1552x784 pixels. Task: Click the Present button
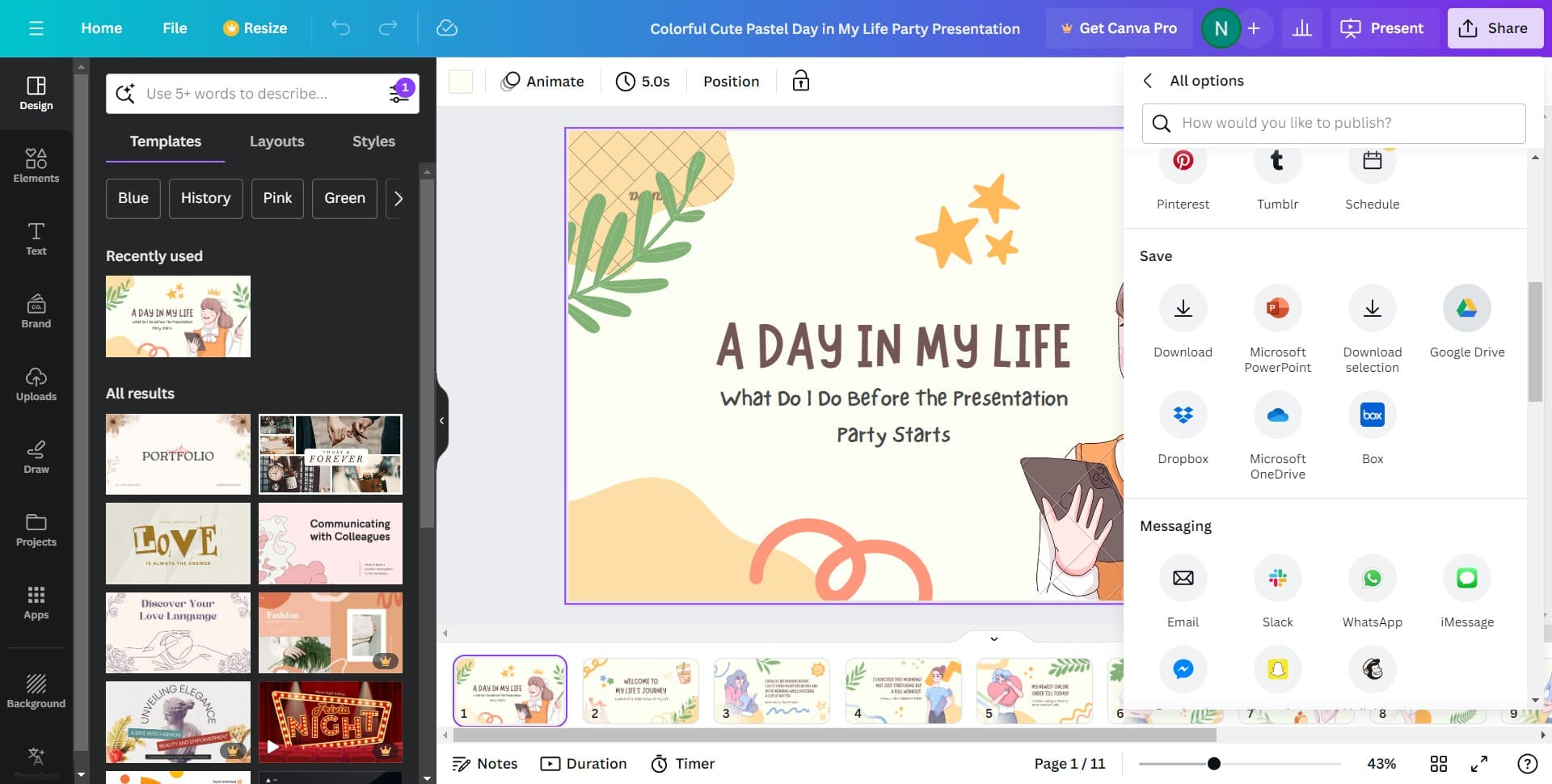[x=1383, y=28]
